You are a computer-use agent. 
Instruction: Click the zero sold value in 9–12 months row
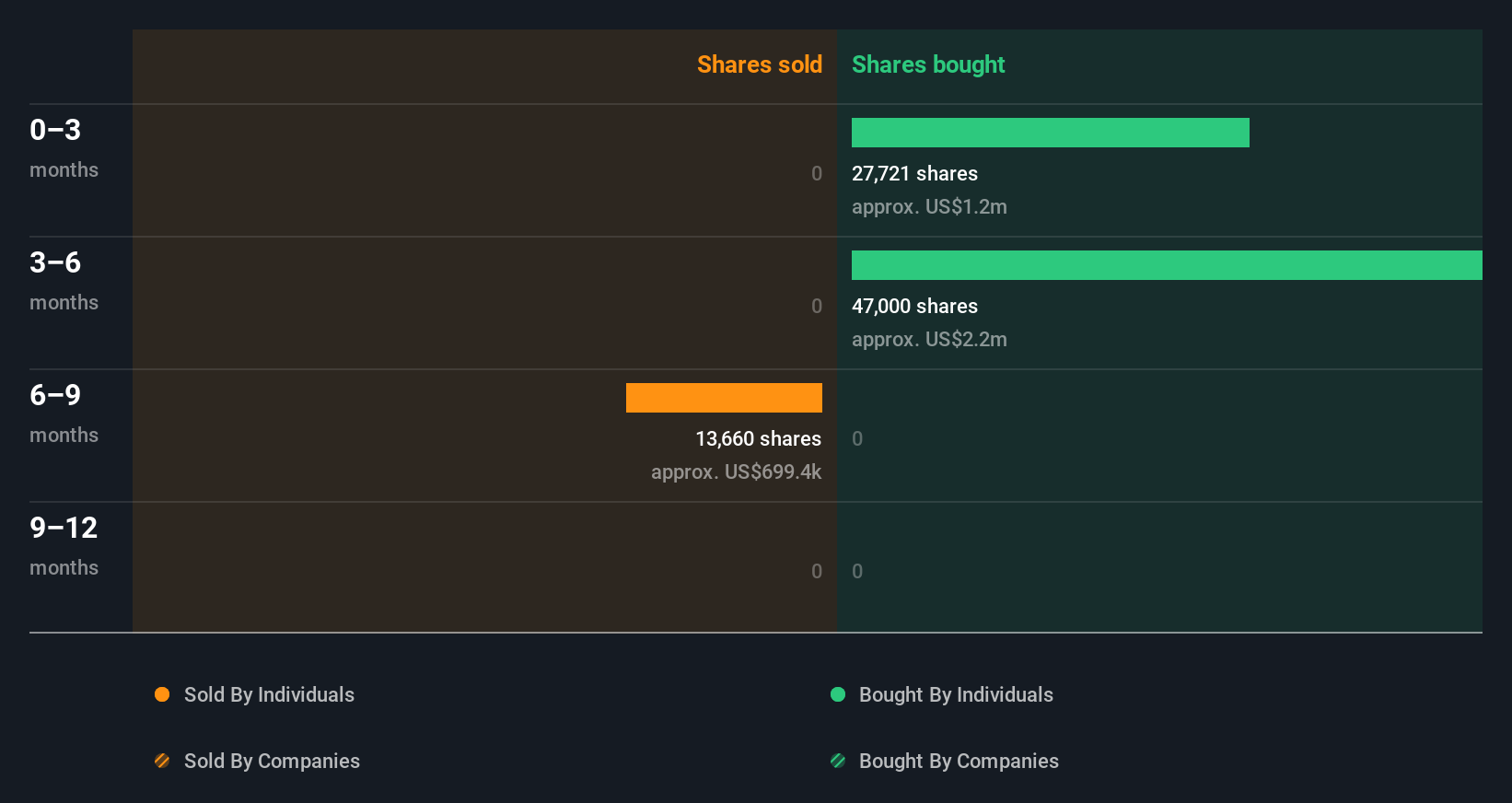coord(817,571)
